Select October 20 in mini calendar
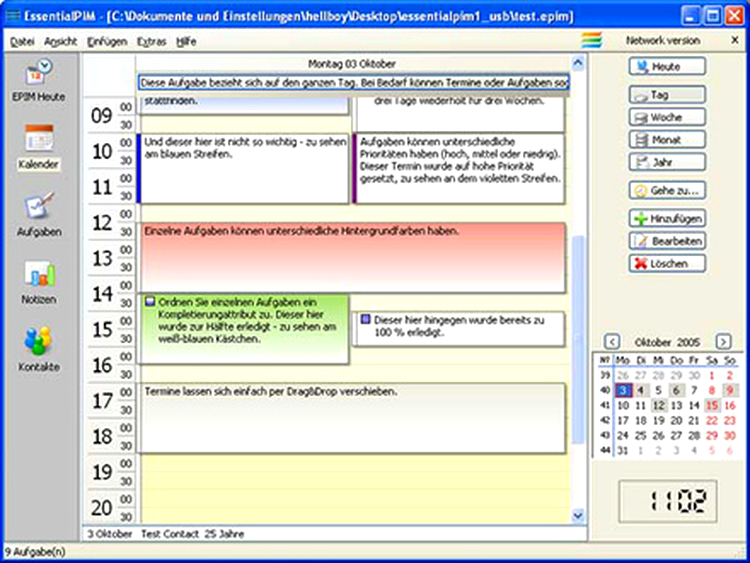This screenshot has width=750, height=563. coord(676,420)
